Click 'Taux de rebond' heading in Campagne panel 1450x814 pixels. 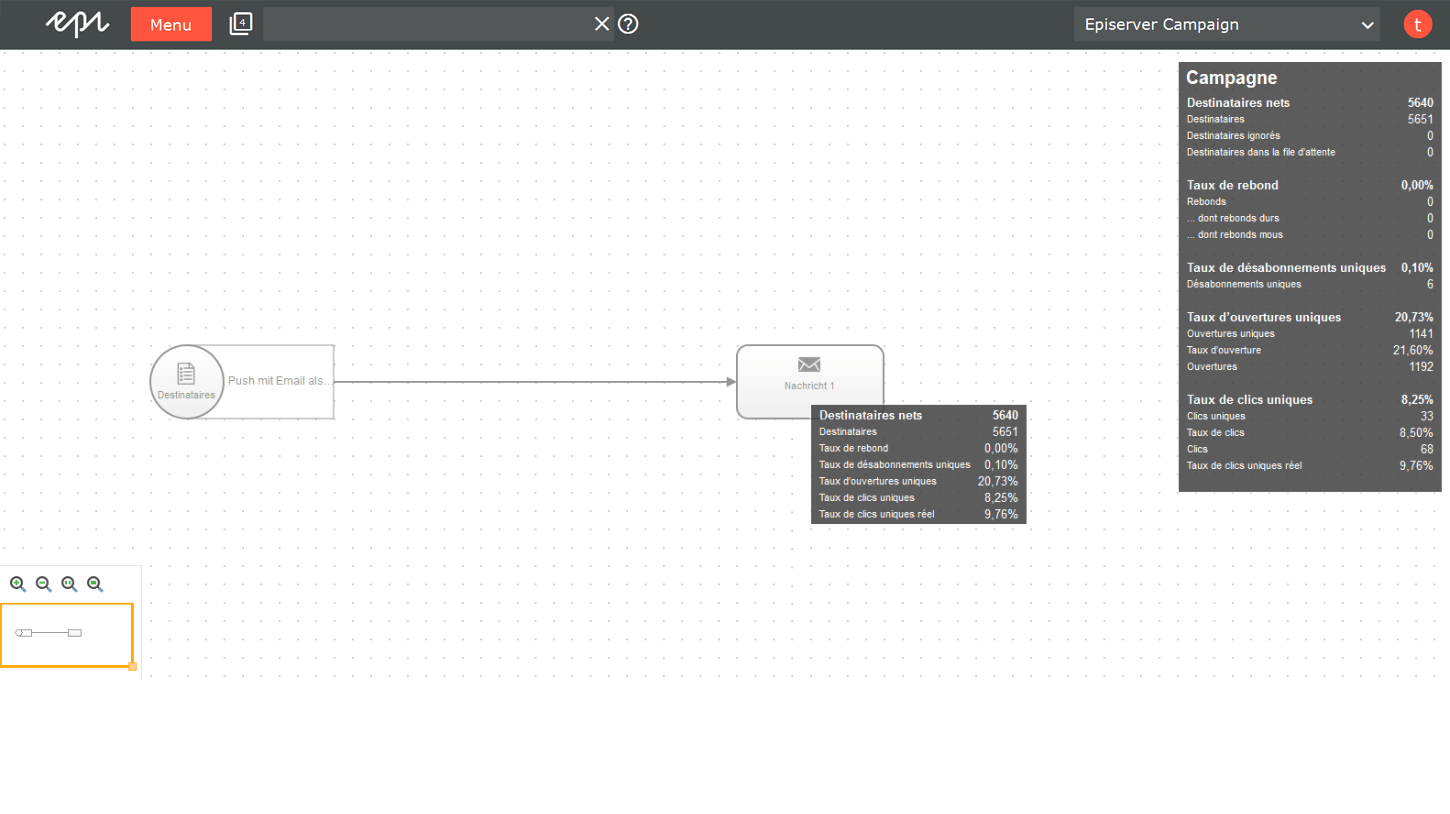(1232, 185)
